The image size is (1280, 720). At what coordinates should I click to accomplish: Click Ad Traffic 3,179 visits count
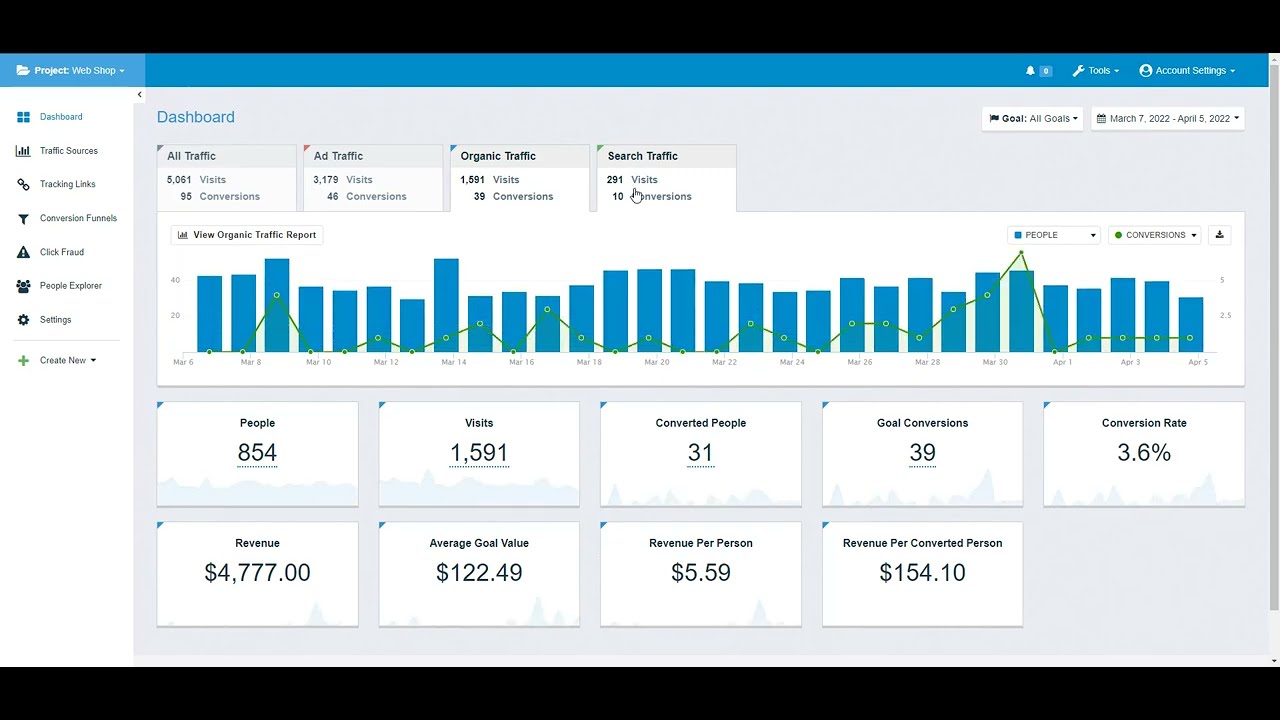click(x=326, y=180)
